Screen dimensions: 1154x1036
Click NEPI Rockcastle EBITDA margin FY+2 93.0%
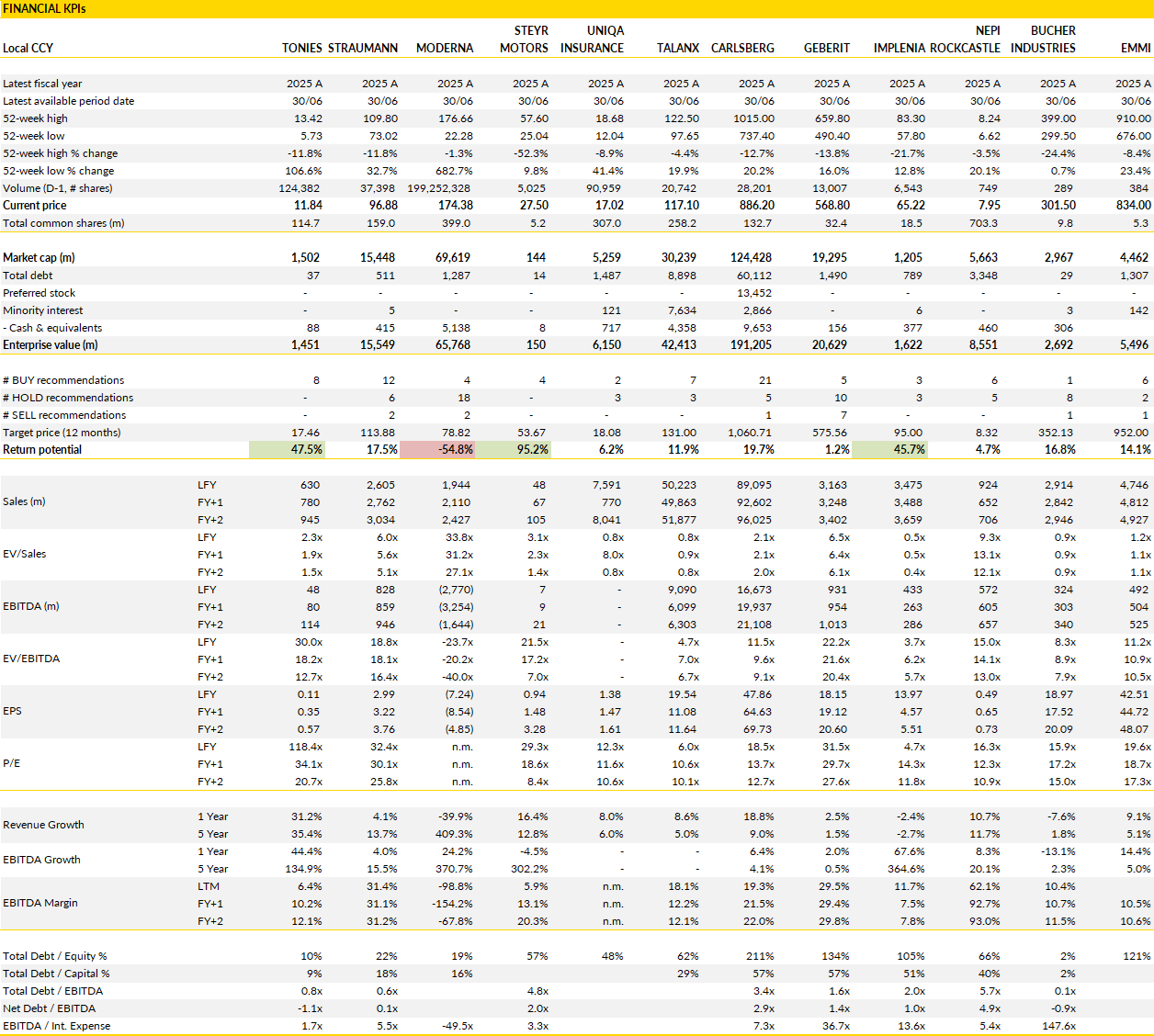[x=985, y=921]
